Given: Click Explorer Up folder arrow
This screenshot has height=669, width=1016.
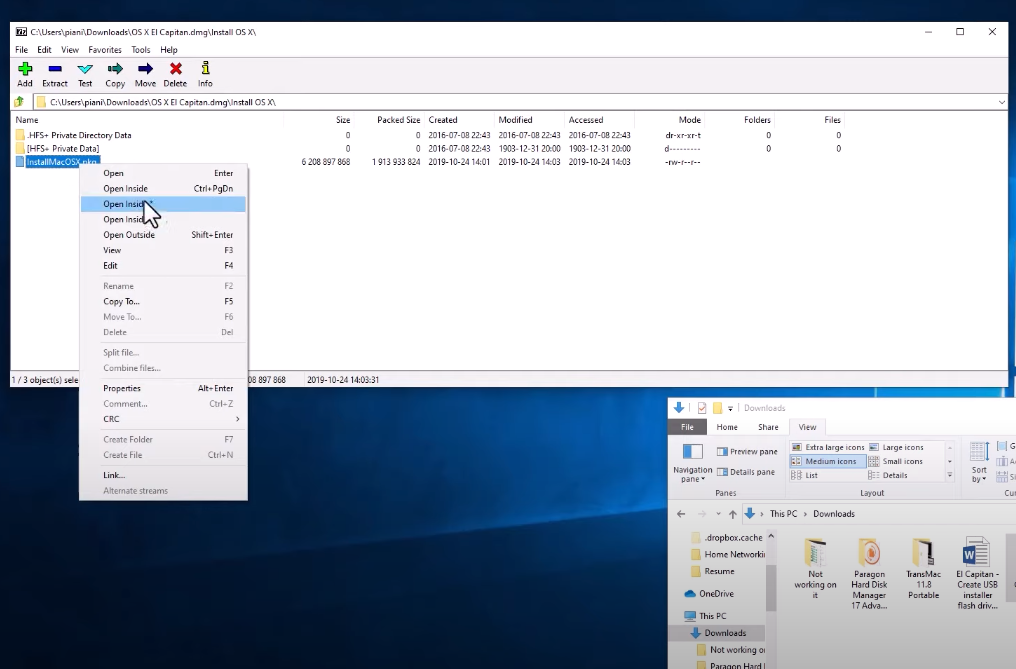Looking at the screenshot, I should tap(733, 514).
